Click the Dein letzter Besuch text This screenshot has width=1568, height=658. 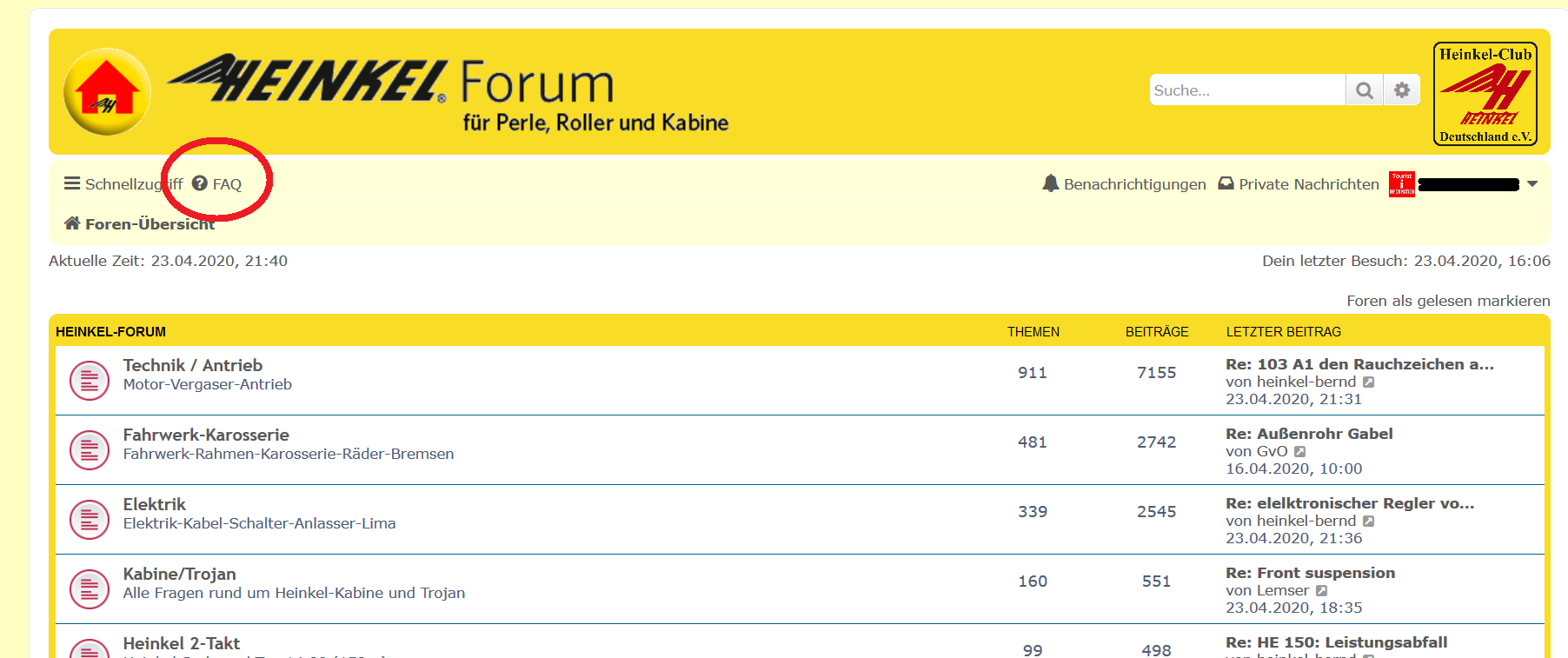coord(1406,261)
